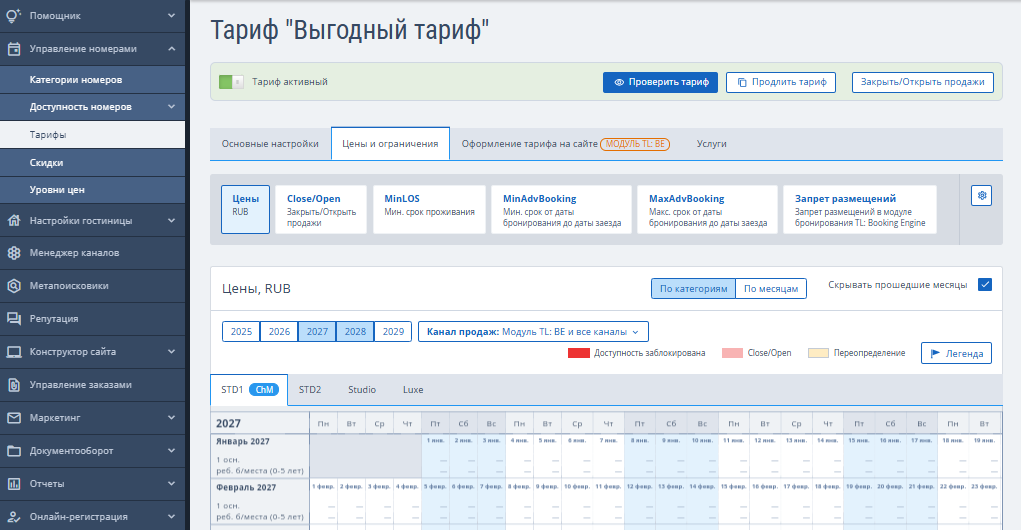Screen dimensions: 1021x530
Task: Click the Reputation chat icon
Action: 14,319
